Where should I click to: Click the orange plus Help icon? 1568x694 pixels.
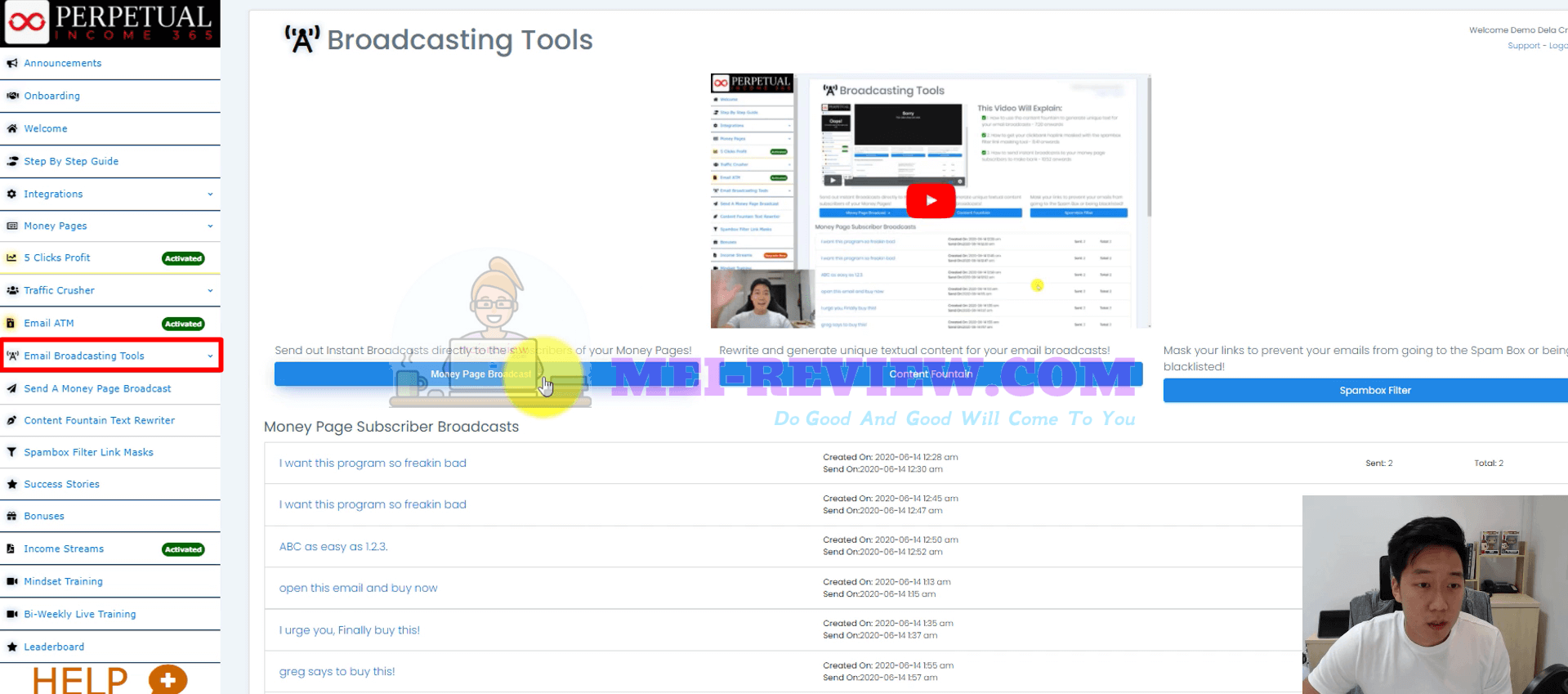point(168,679)
